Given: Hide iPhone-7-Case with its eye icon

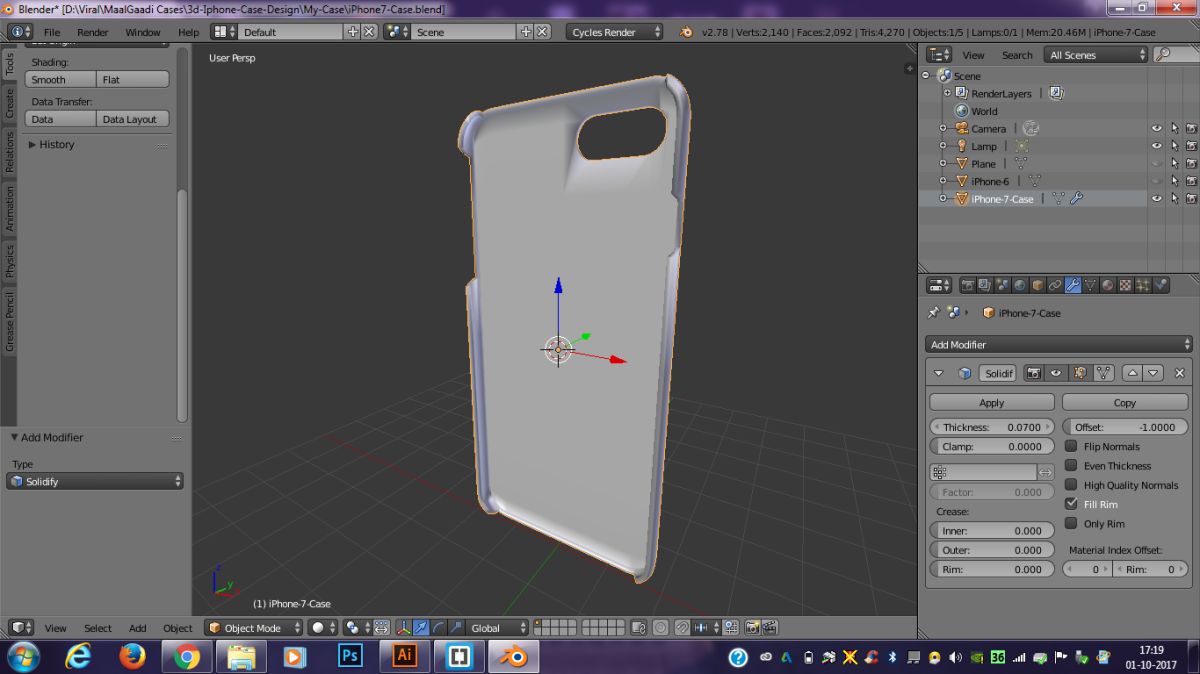Looking at the screenshot, I should (1157, 199).
